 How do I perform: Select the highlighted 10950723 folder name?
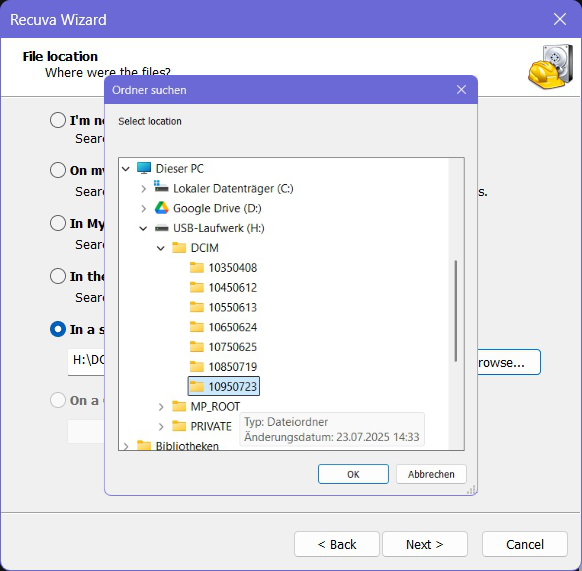point(232,386)
